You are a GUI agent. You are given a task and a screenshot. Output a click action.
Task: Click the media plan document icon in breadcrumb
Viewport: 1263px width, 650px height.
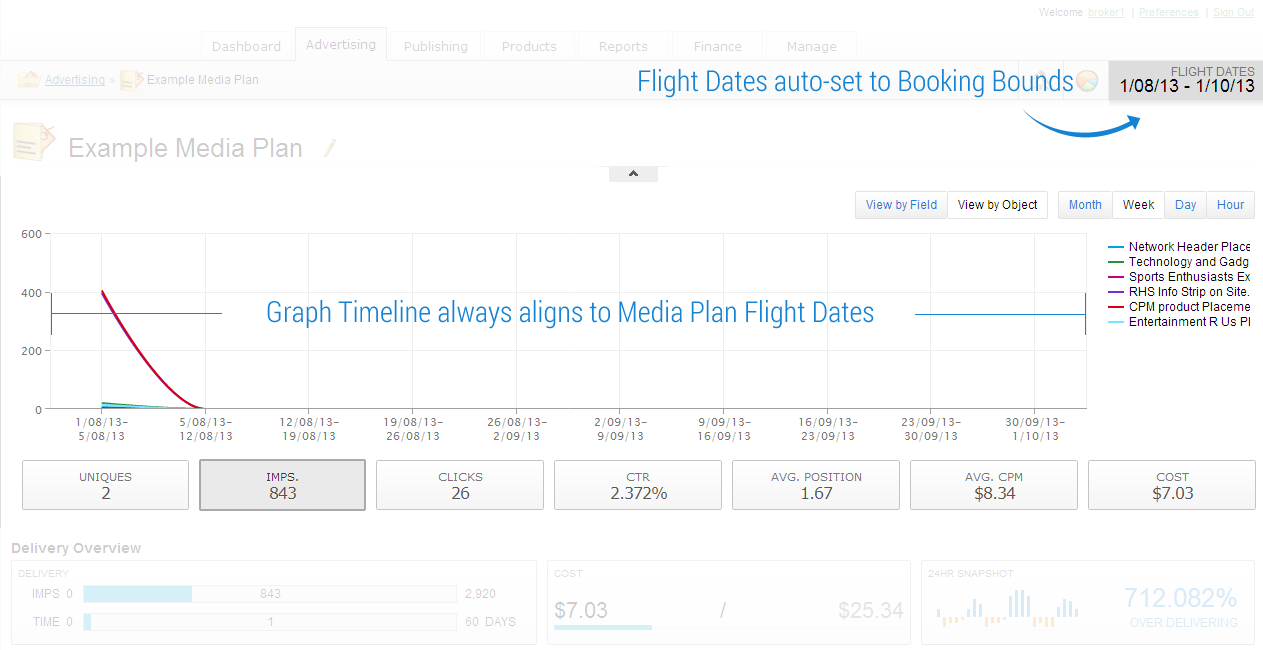coord(131,80)
